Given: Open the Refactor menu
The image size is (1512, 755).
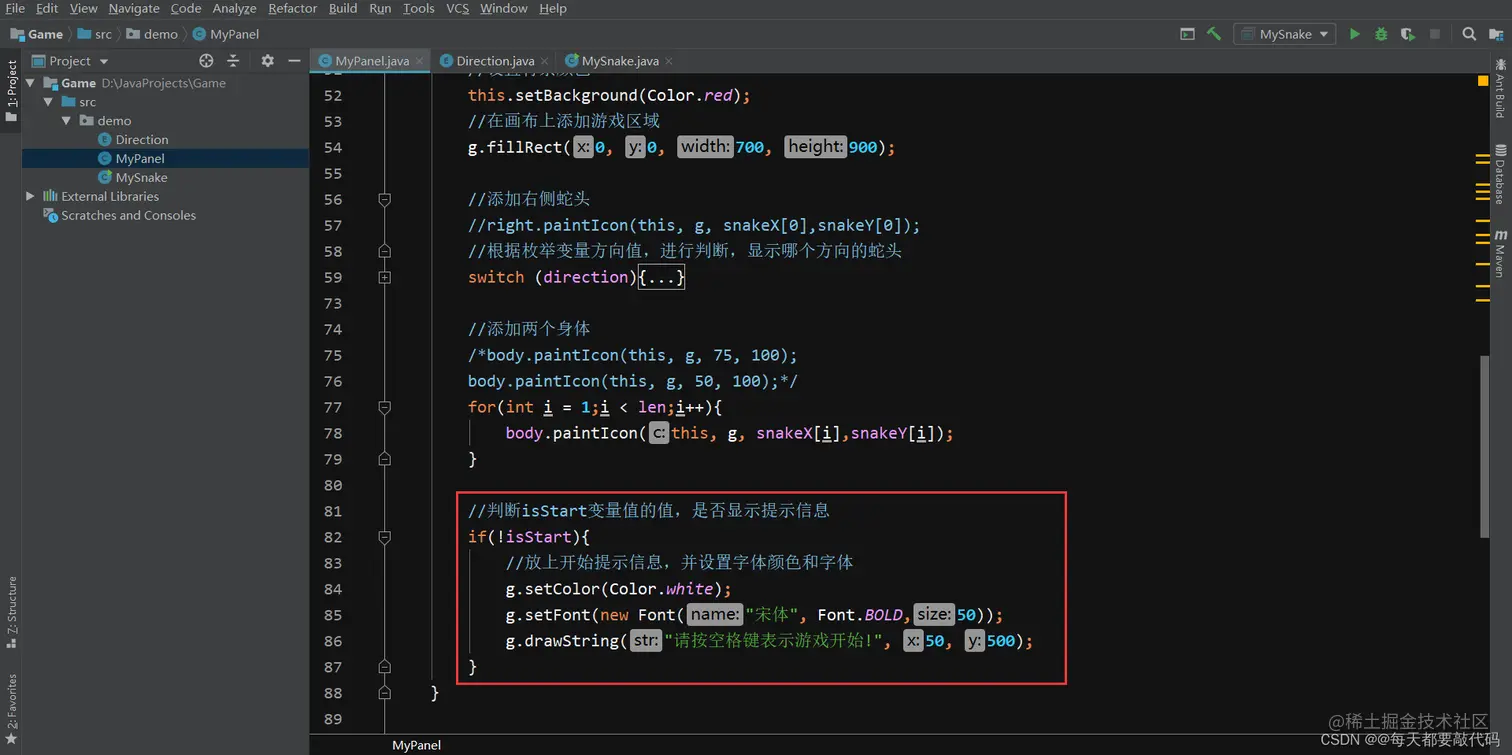Looking at the screenshot, I should point(293,8).
